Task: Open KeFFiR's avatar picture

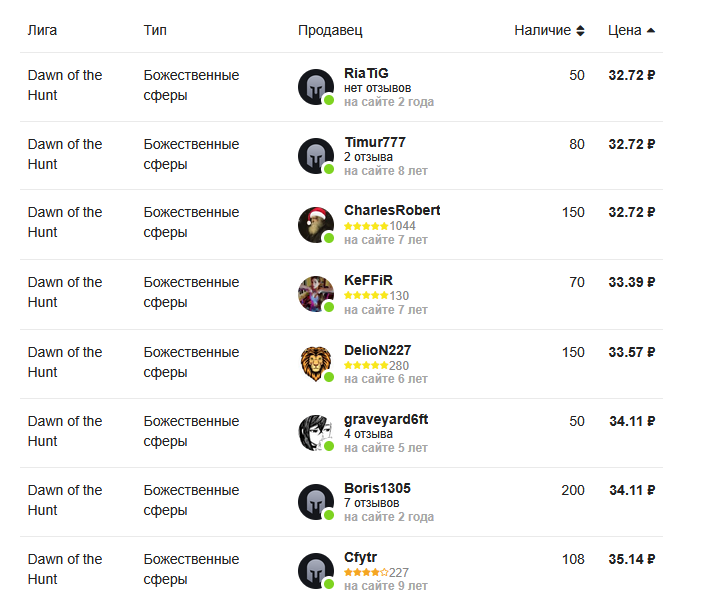Action: [316, 294]
